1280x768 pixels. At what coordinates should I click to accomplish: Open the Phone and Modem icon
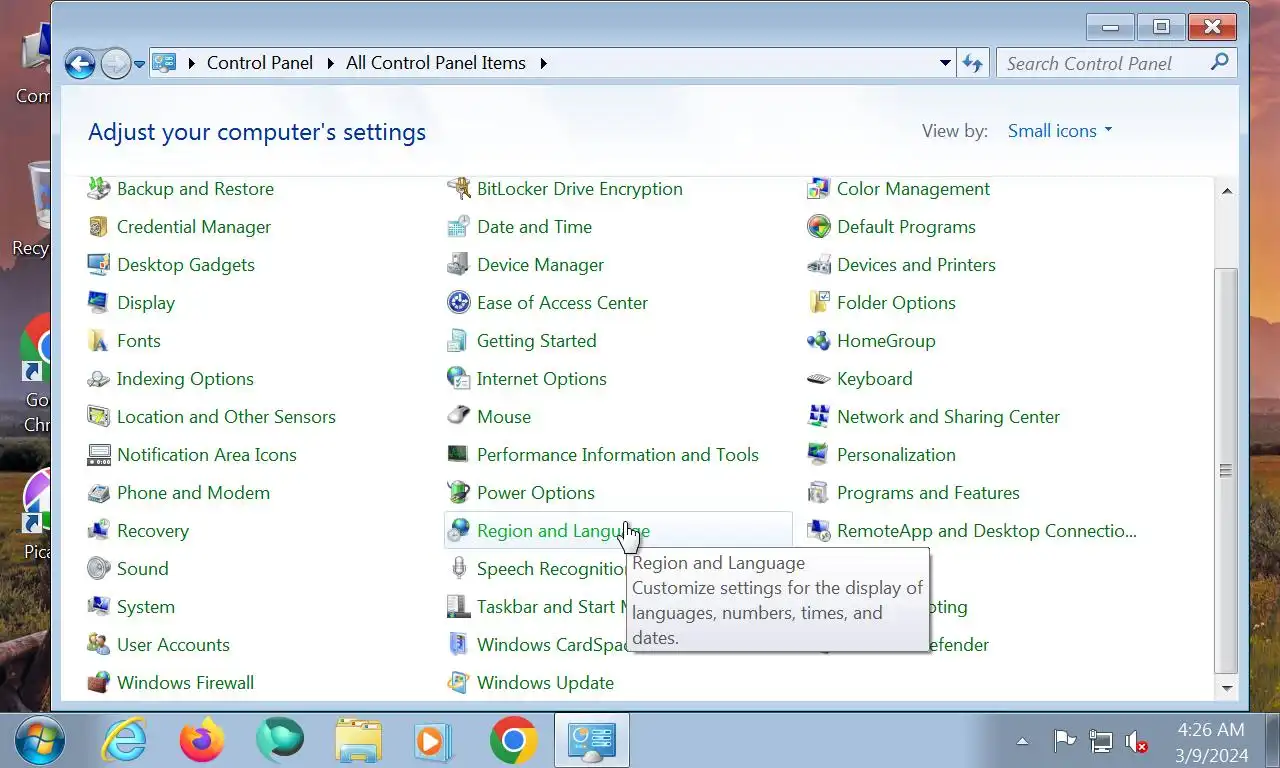[x=98, y=492]
